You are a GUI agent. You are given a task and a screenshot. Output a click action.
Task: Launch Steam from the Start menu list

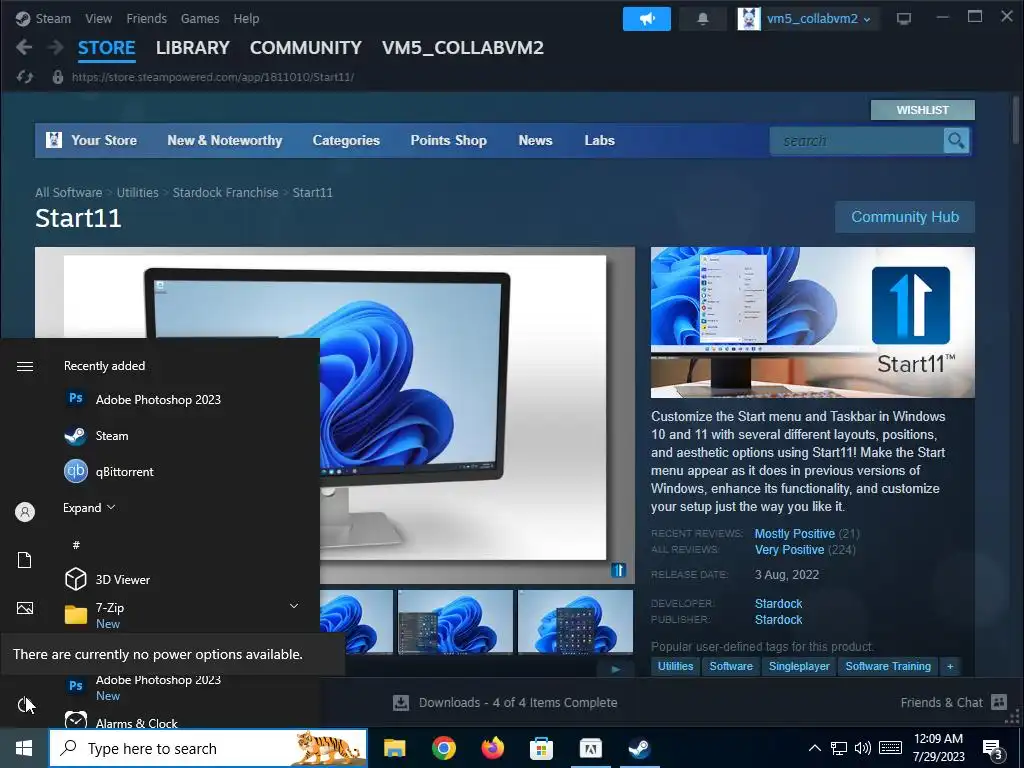coord(97,436)
